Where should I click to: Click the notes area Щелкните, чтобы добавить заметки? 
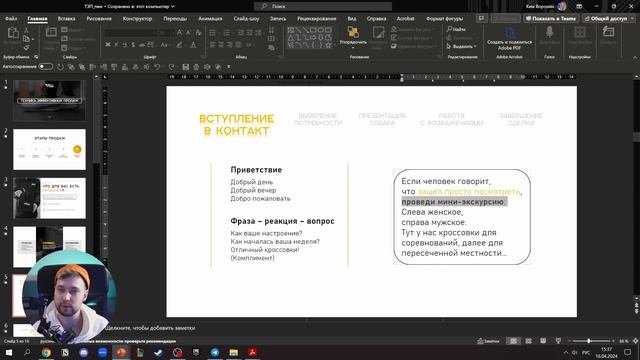[x=150, y=328]
